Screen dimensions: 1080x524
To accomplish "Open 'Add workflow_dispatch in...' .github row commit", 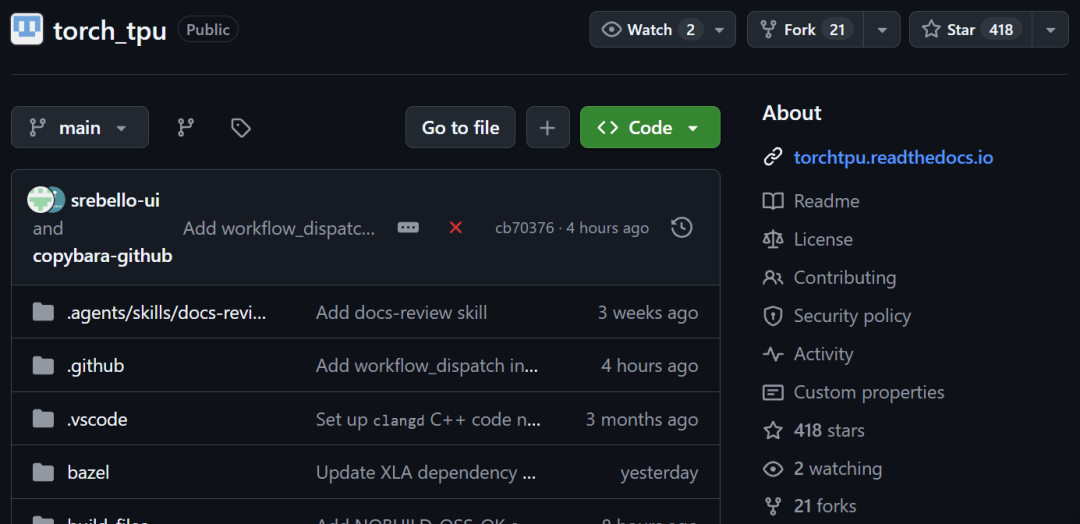I will (427, 366).
